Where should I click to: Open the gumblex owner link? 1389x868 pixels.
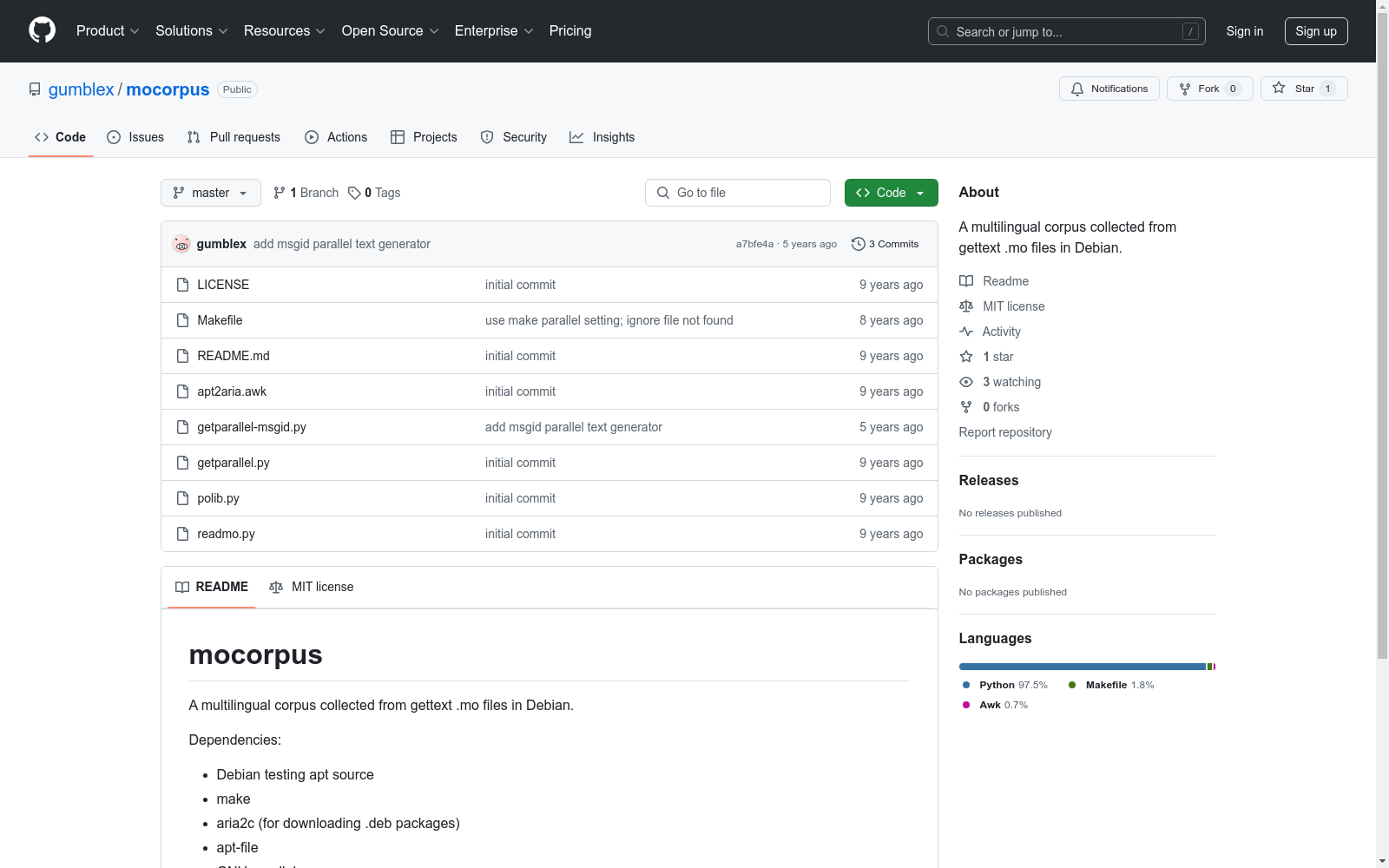click(81, 89)
